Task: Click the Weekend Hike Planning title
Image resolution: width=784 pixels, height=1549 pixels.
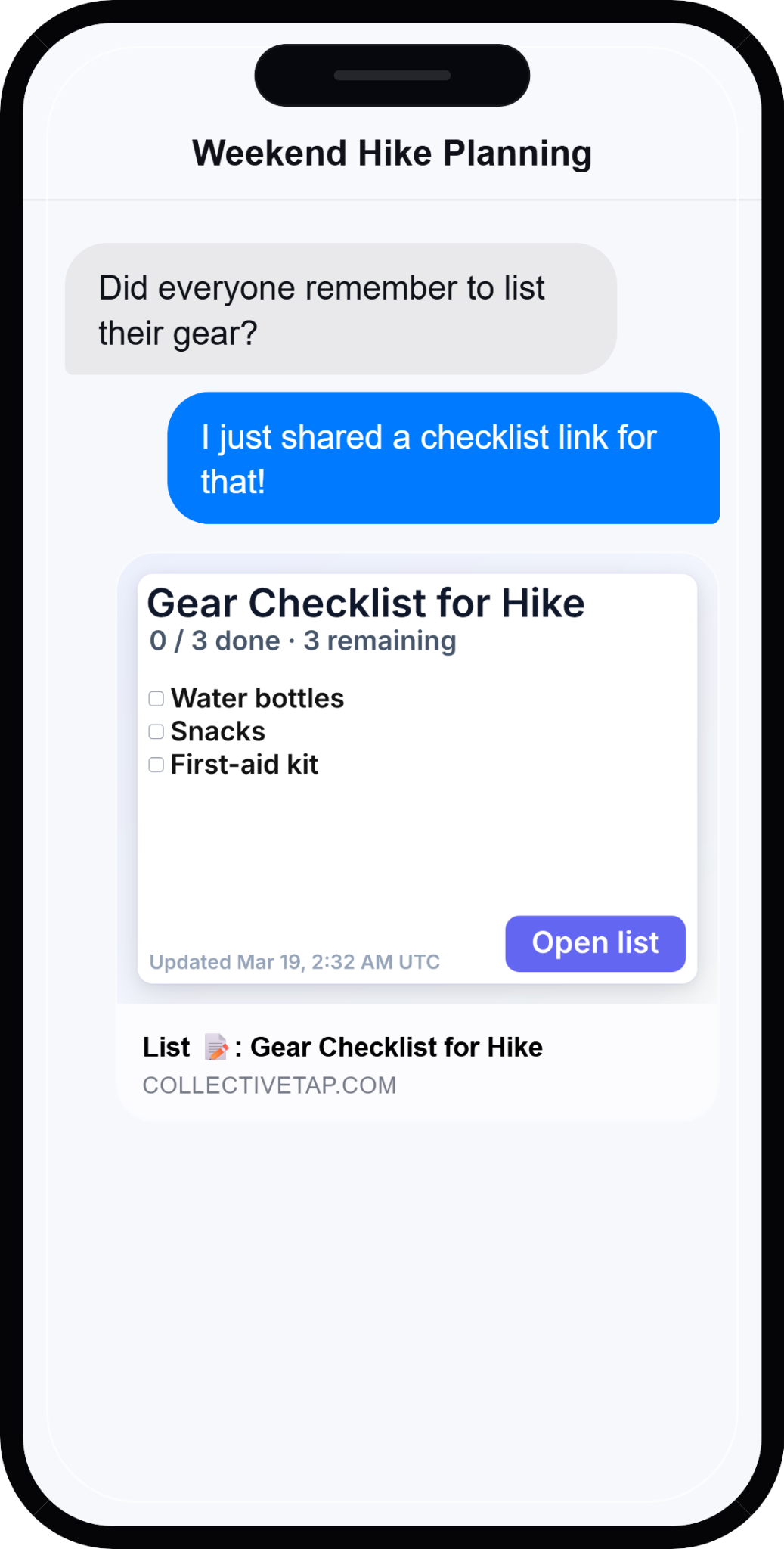Action: point(392,153)
